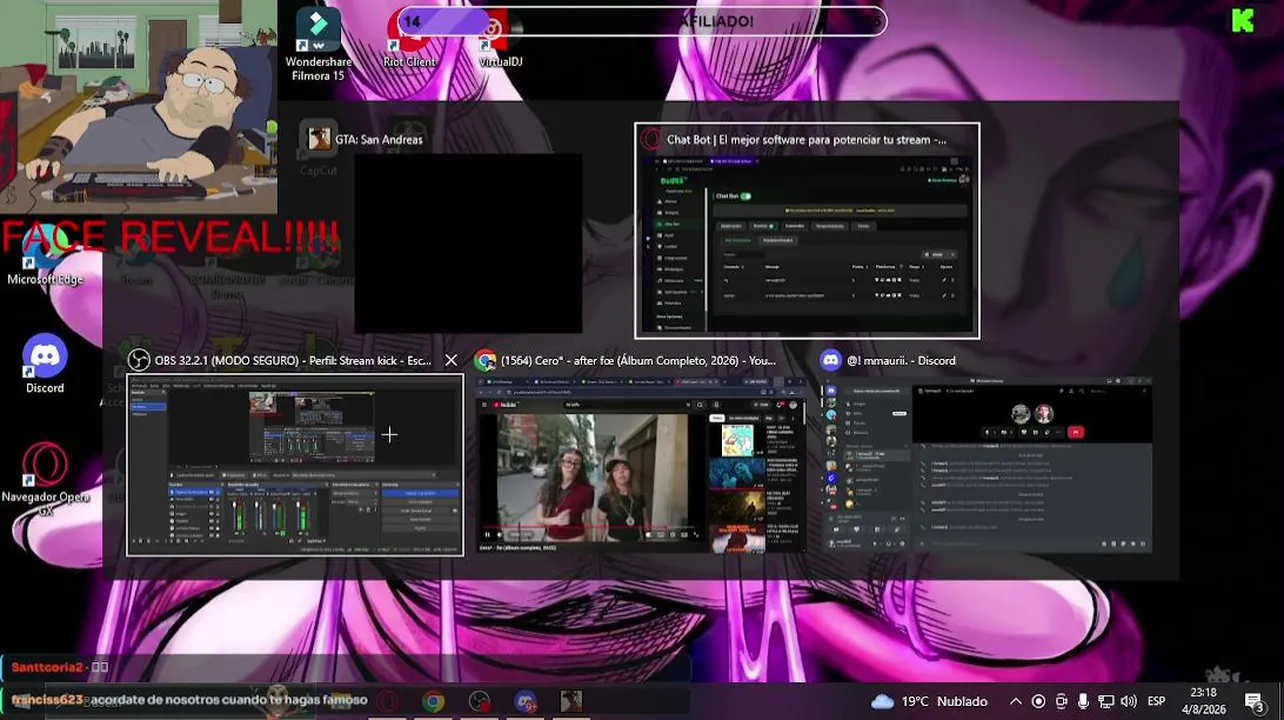This screenshot has width=1284, height=720.
Task: Open the weather widget showing 19°C Nublado
Action: pos(929,701)
